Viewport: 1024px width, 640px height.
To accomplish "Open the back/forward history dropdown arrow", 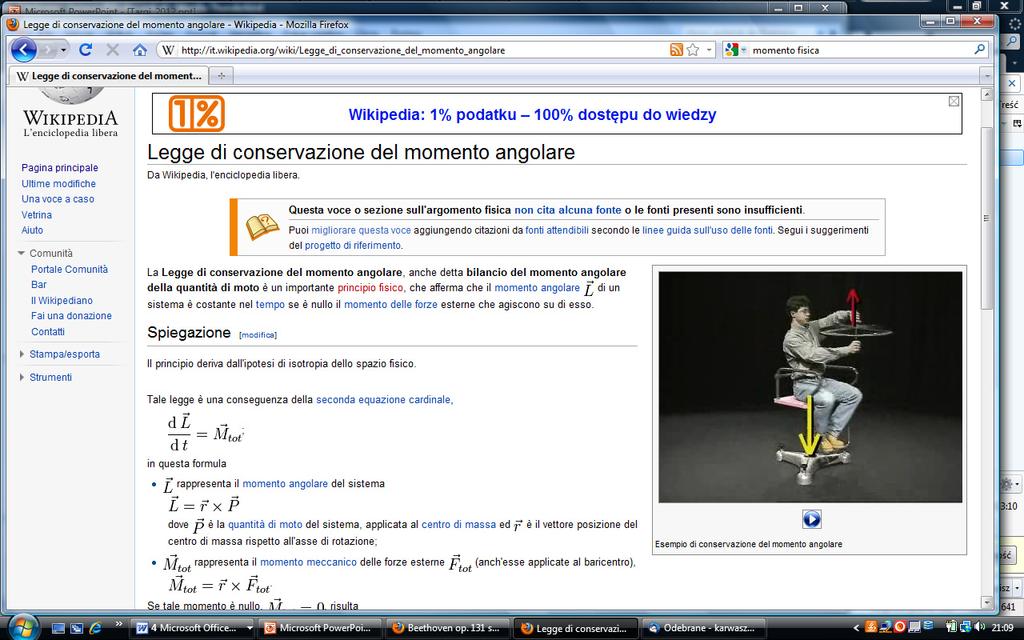I will point(63,50).
